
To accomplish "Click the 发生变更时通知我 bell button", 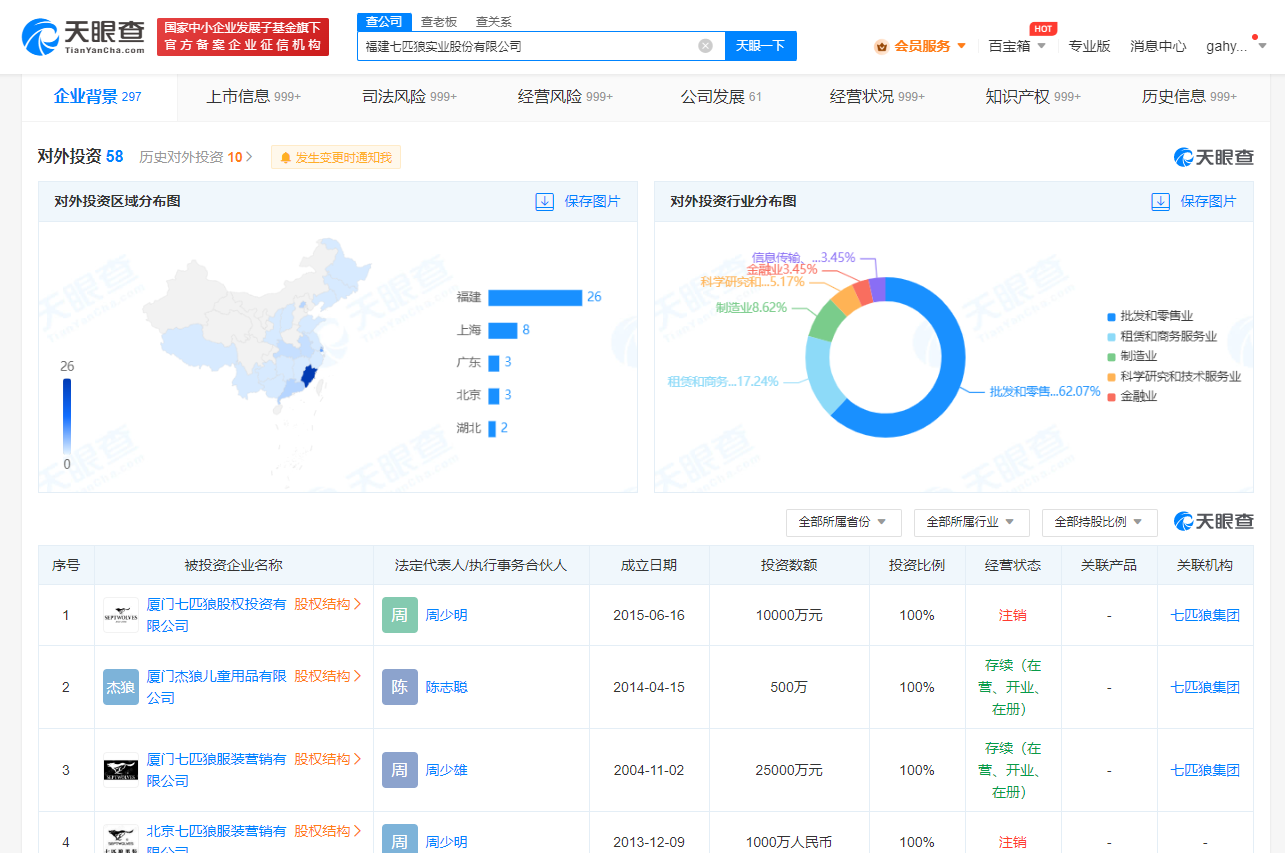I will (x=336, y=157).
